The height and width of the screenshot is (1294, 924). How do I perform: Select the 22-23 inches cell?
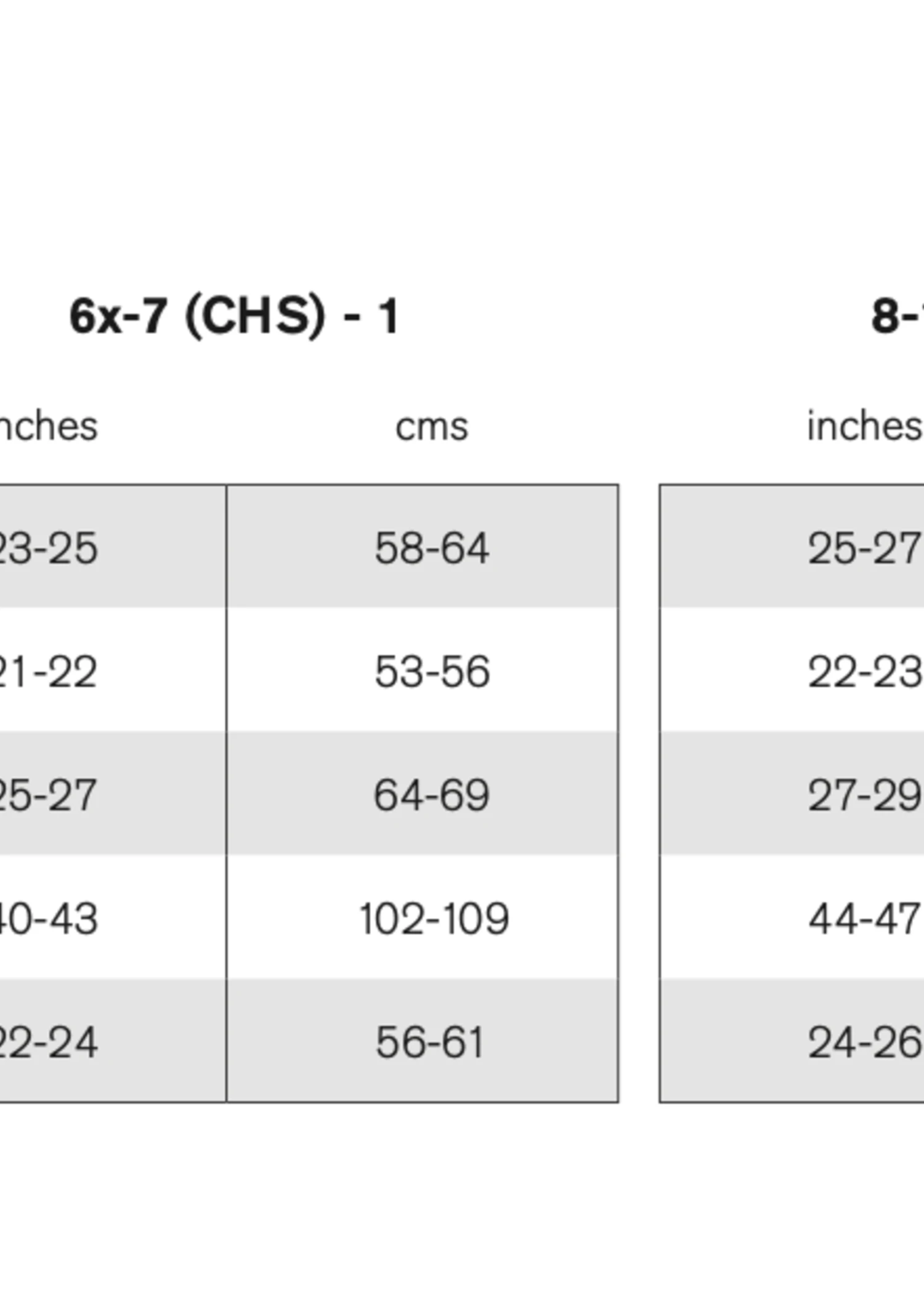[x=864, y=671]
